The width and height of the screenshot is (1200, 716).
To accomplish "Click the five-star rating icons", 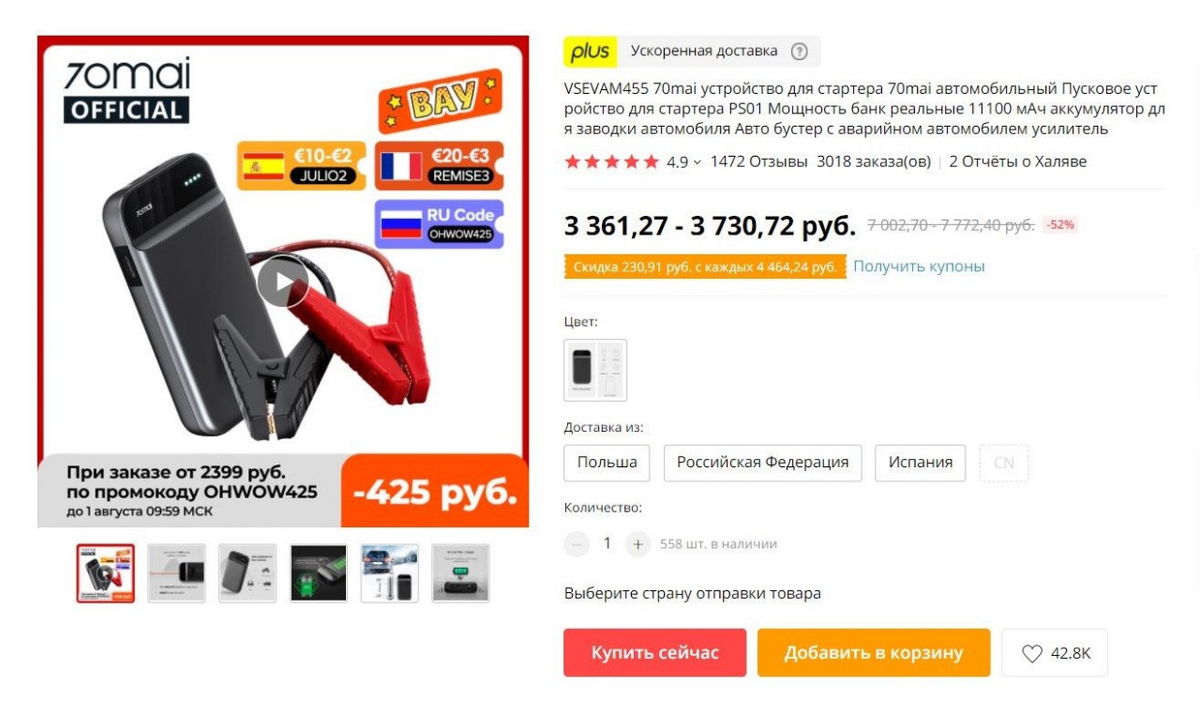I will pyautogui.click(x=612, y=162).
